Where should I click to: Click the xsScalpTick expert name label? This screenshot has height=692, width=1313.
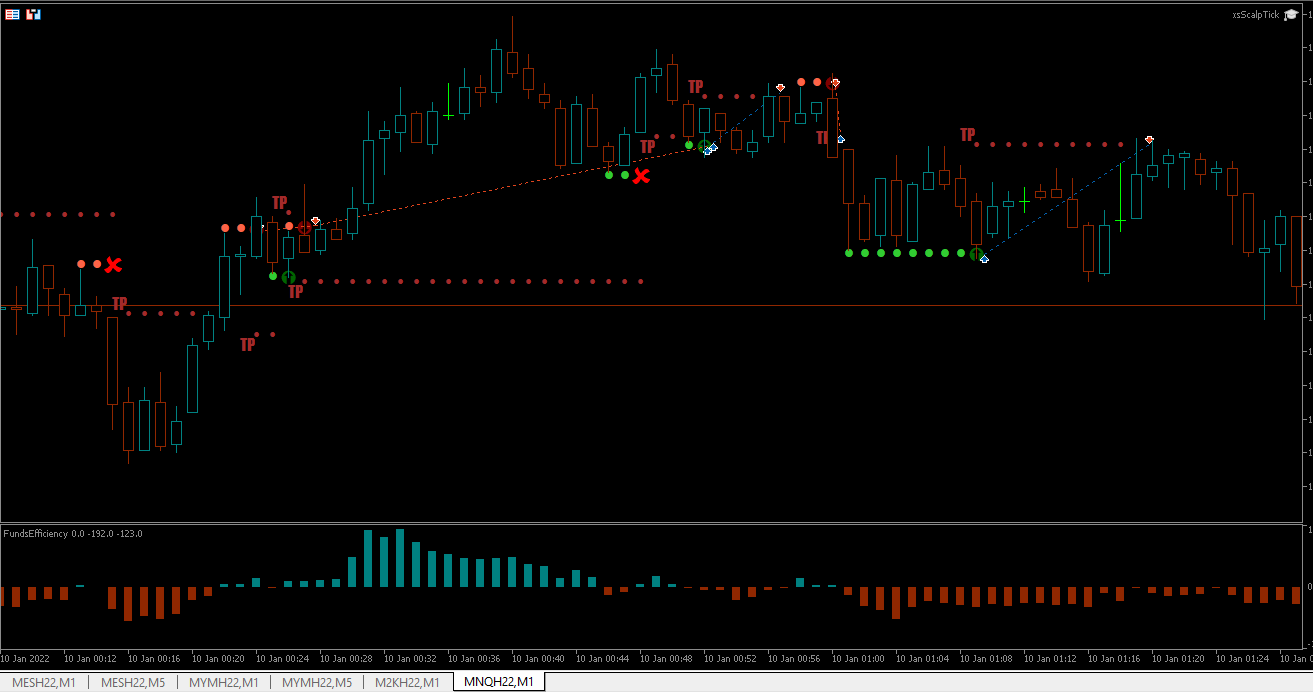click(1255, 15)
